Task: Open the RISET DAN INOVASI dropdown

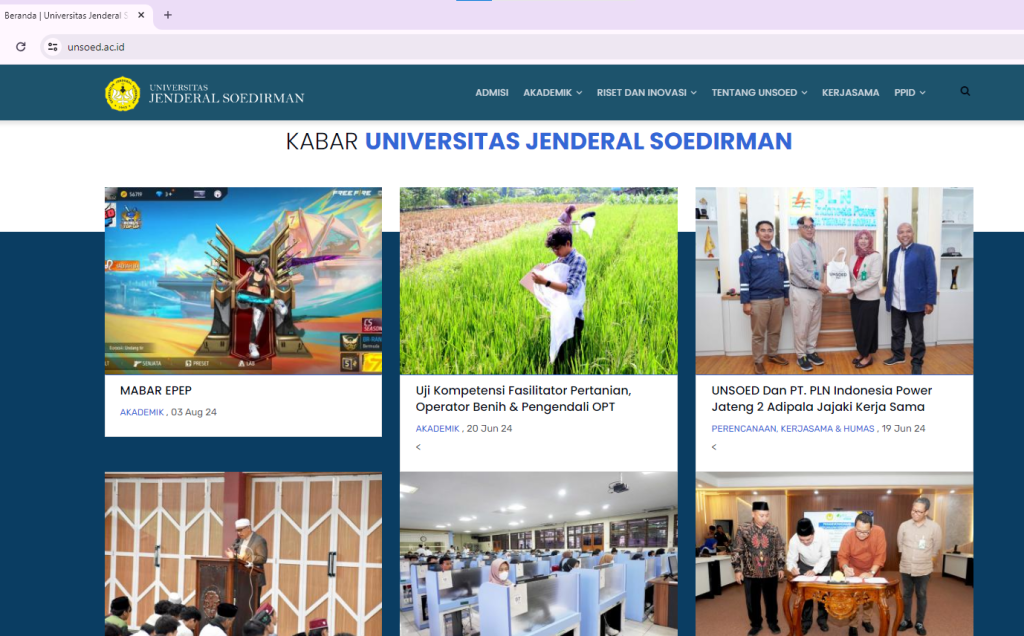Action: [x=646, y=92]
